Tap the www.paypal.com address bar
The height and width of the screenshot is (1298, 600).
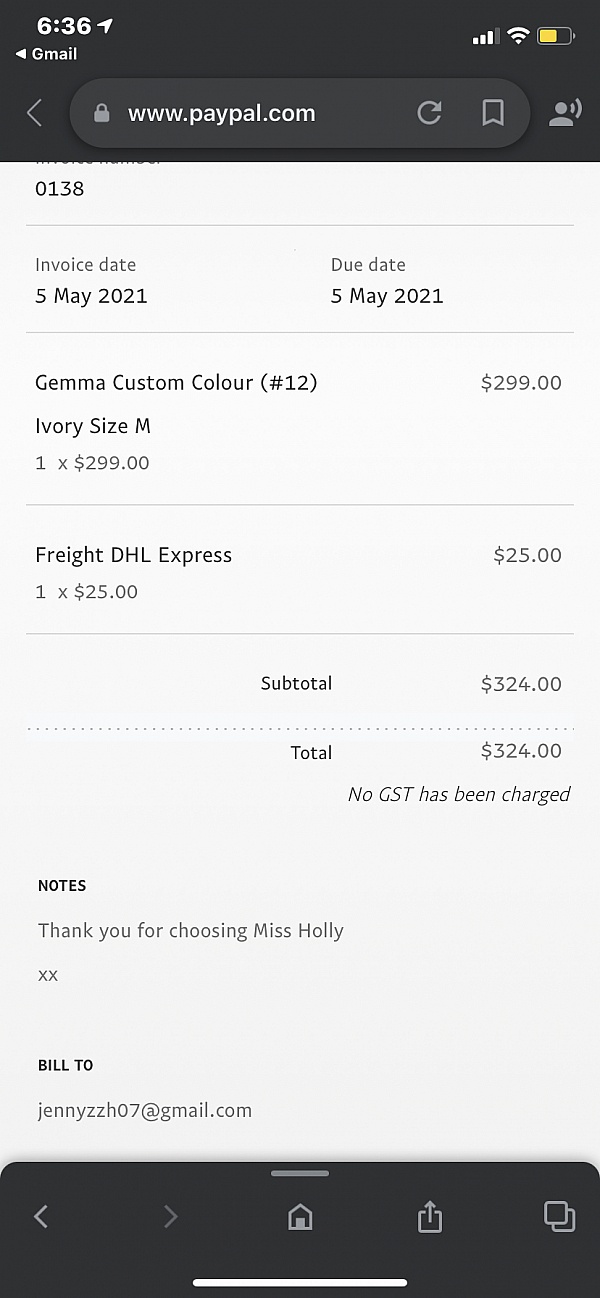click(222, 114)
